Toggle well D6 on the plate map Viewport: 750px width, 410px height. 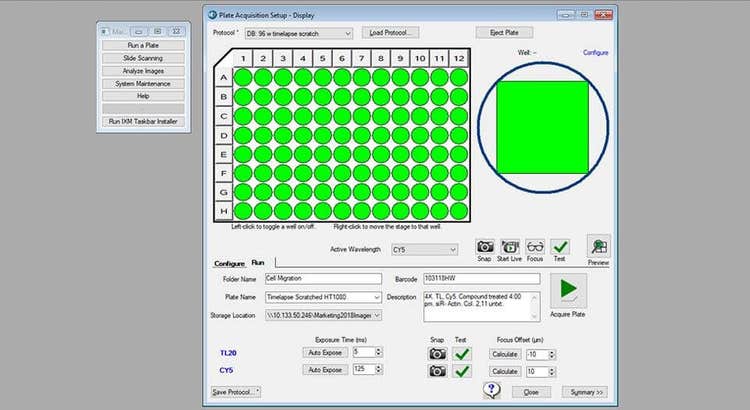tap(342, 135)
